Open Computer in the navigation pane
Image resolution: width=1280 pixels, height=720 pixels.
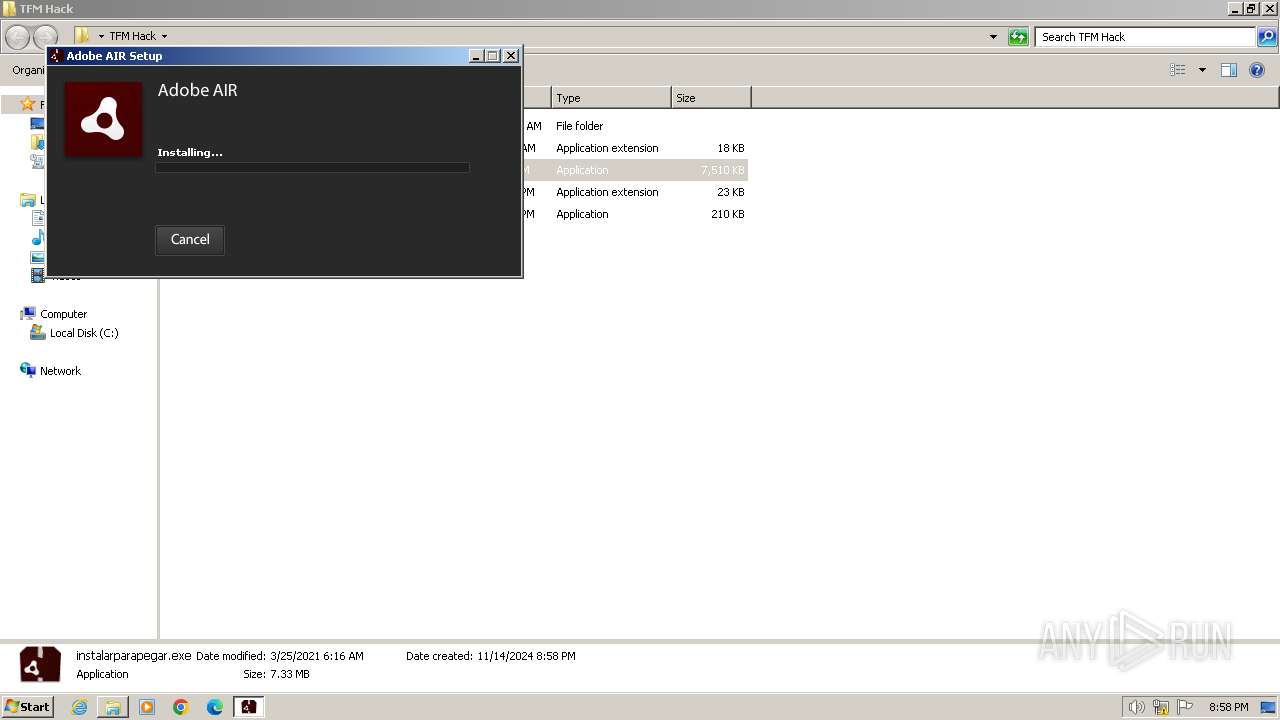click(x=63, y=314)
